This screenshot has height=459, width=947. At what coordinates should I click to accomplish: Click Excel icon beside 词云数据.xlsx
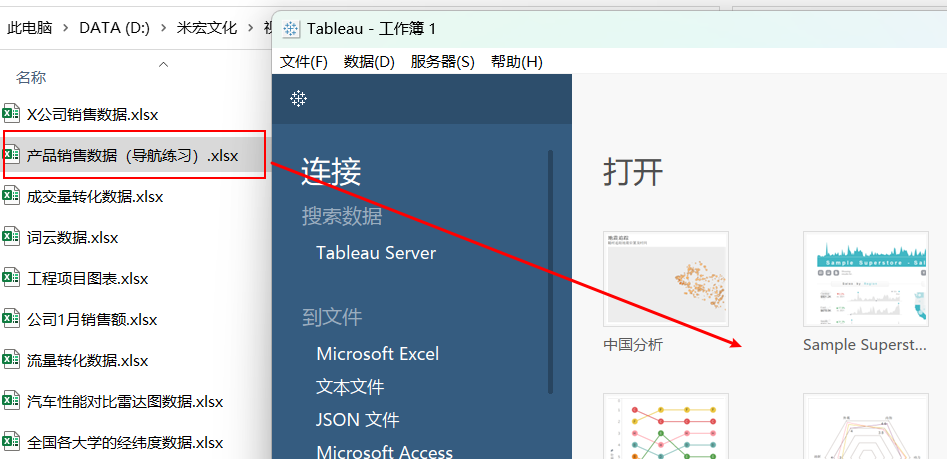[12, 237]
